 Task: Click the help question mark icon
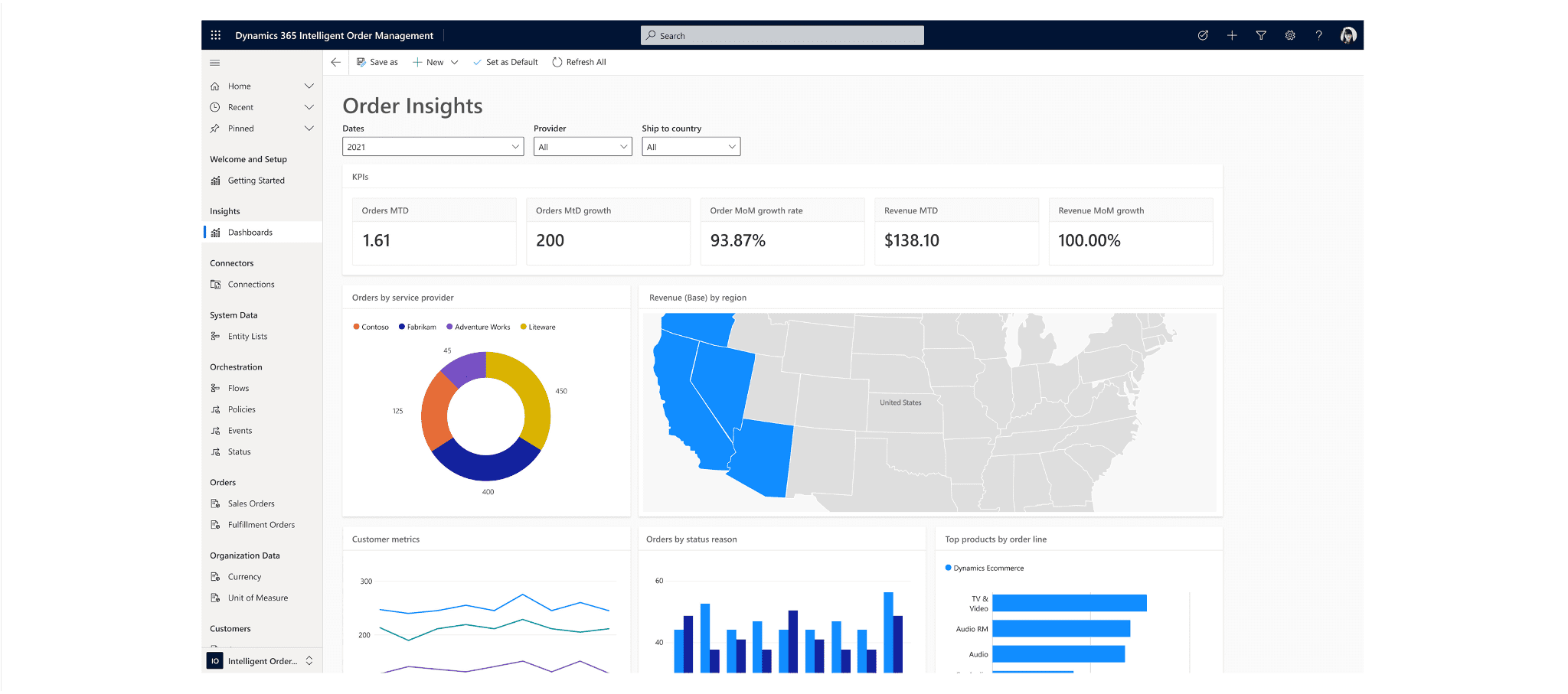[1318, 35]
